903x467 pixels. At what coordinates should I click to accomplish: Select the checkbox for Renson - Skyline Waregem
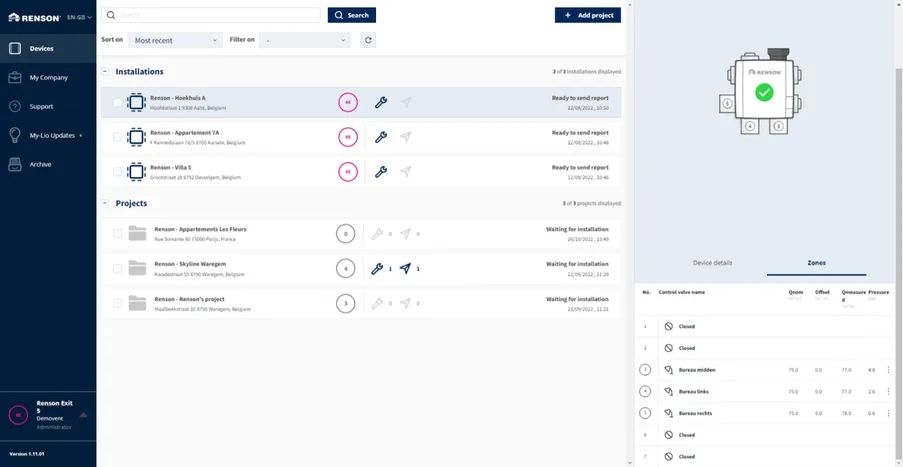[x=118, y=268]
